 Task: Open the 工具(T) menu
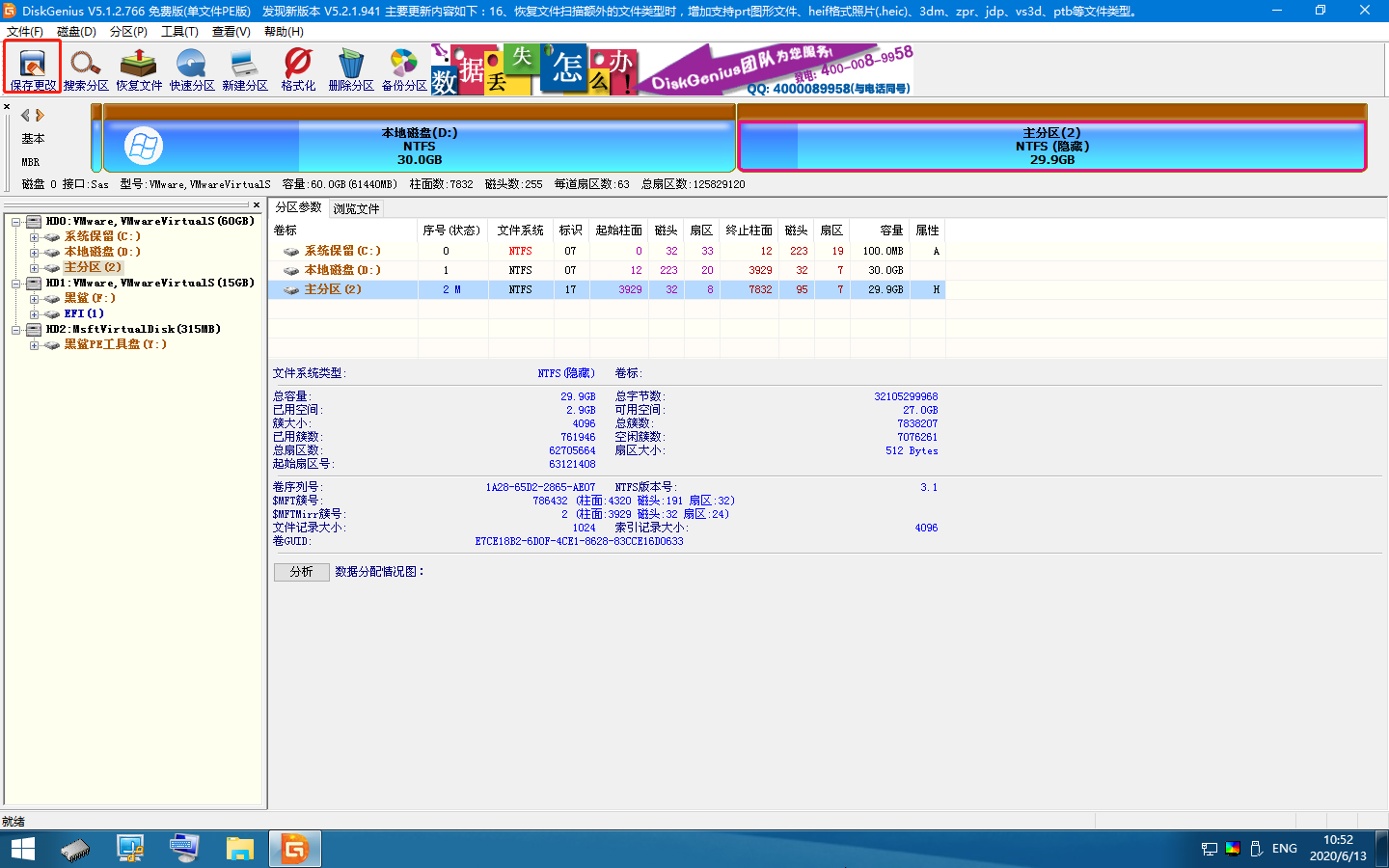coord(179,32)
